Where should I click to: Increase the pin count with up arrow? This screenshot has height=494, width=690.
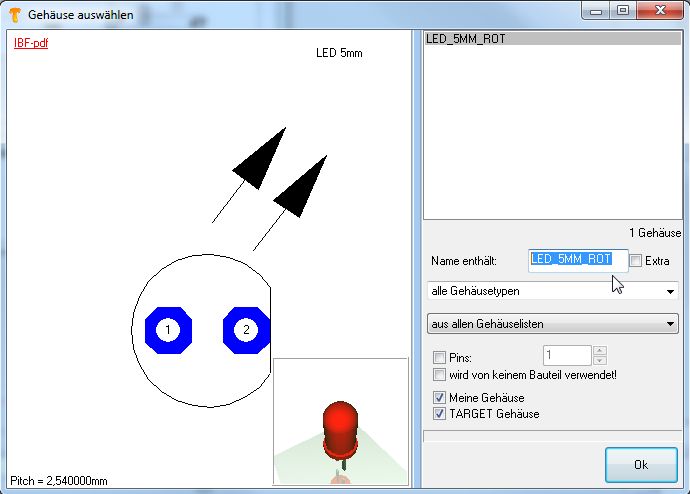coord(599,351)
